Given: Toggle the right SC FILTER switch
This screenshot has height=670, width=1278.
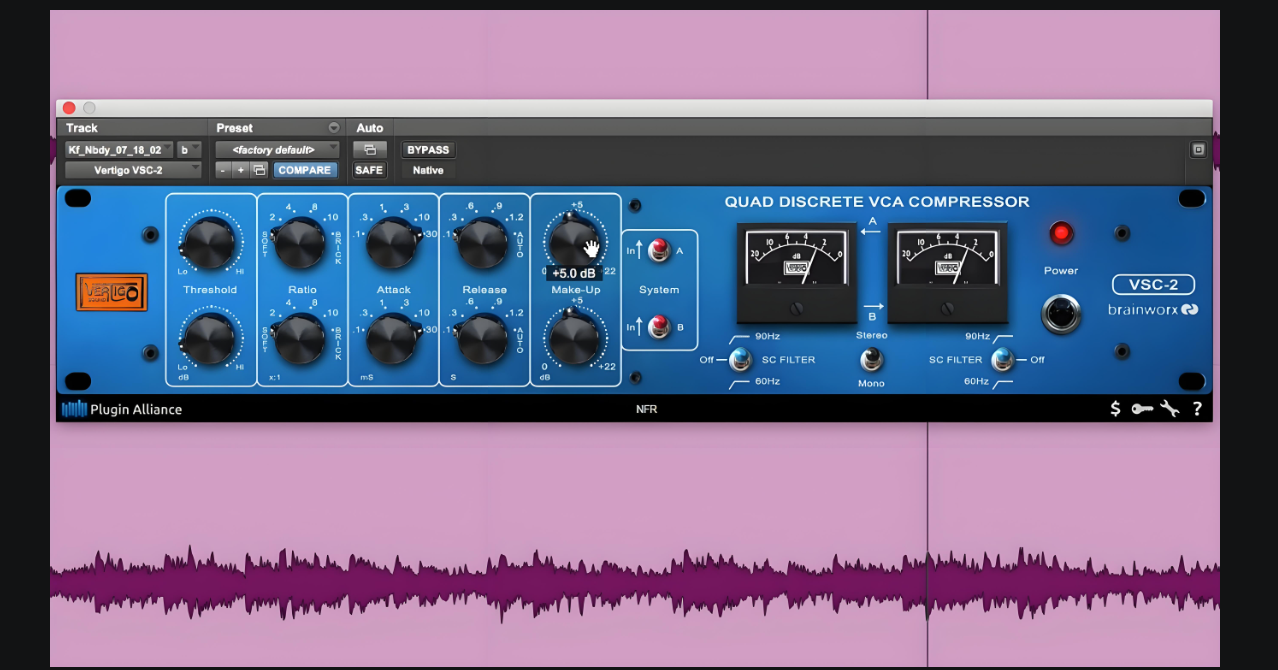Looking at the screenshot, I should pyautogui.click(x=1003, y=359).
